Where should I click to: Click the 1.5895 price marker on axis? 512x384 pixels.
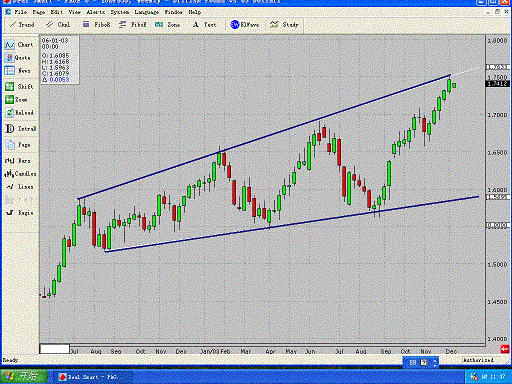point(498,197)
